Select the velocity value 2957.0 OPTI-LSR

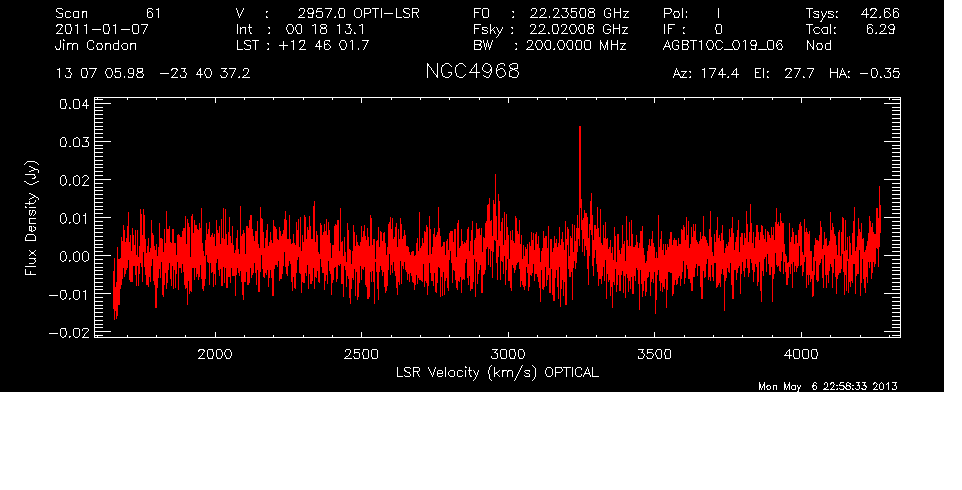359,13
